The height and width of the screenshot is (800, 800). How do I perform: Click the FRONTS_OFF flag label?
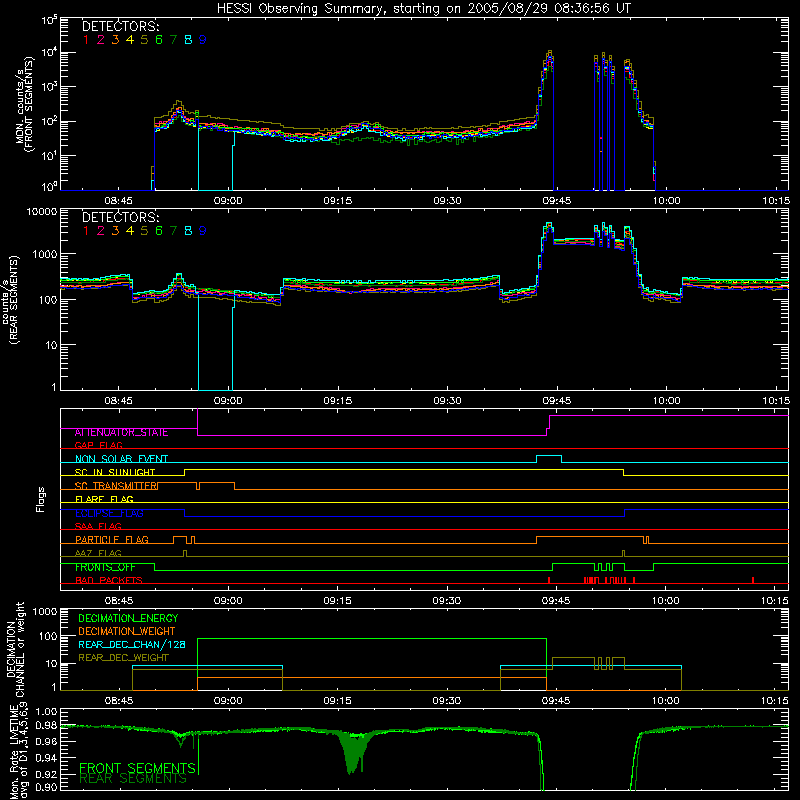pyautogui.click(x=105, y=567)
